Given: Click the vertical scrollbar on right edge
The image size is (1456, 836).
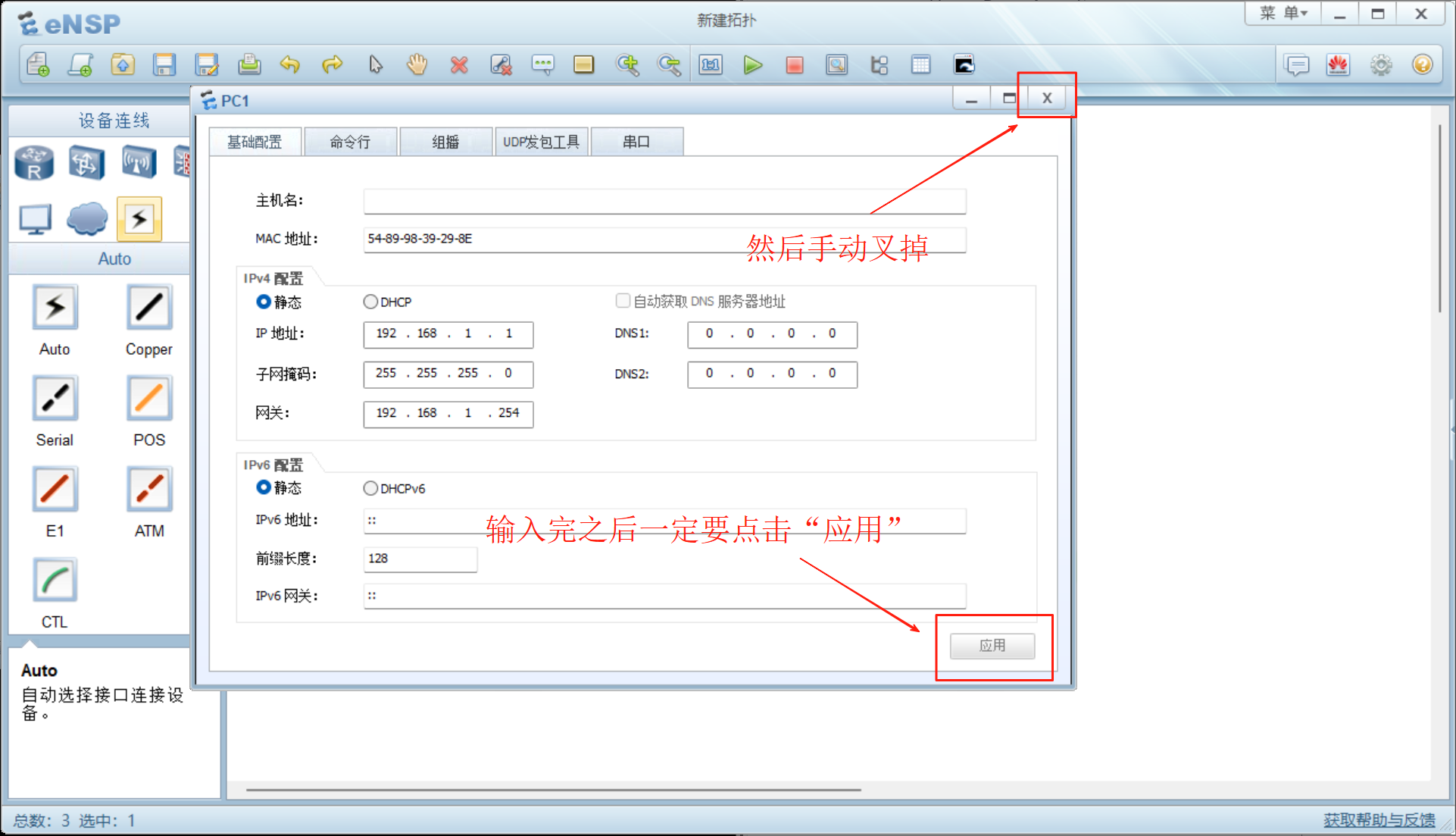Looking at the screenshot, I should tap(1439, 220).
